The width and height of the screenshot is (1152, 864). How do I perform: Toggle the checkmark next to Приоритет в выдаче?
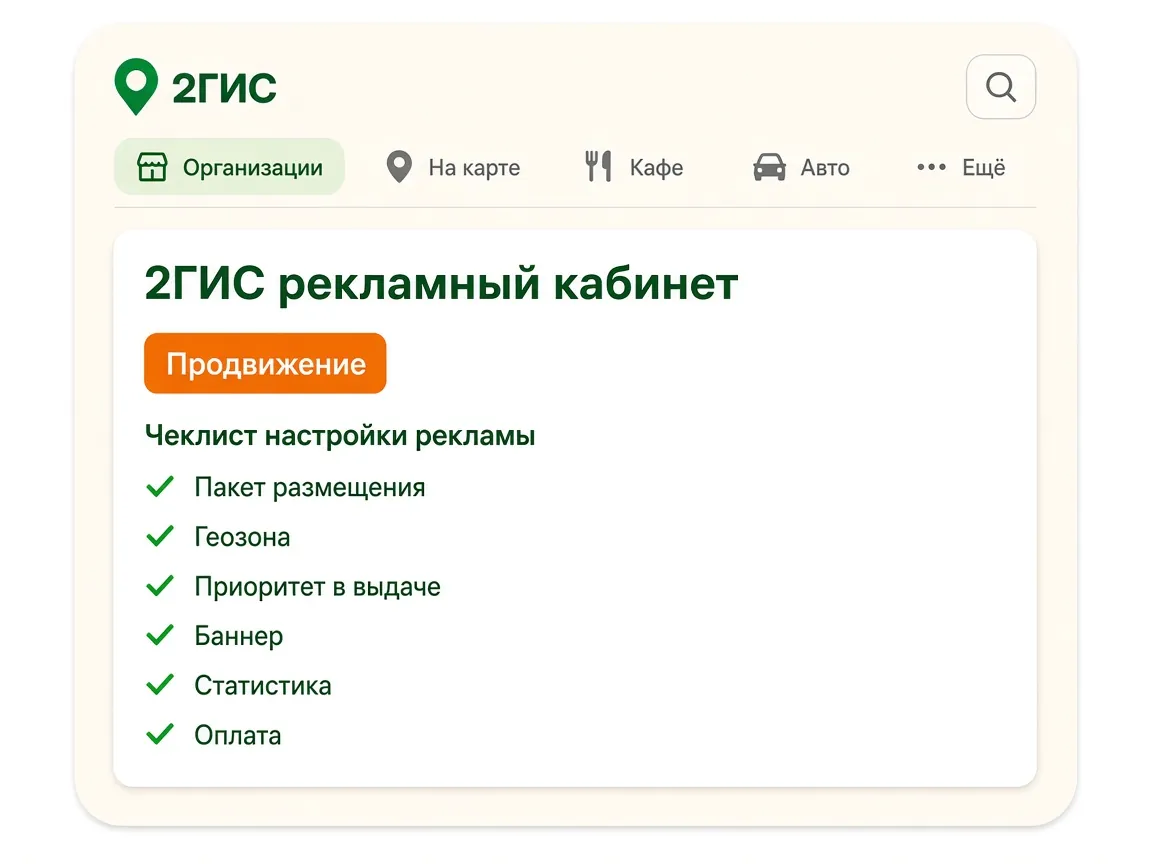click(160, 586)
